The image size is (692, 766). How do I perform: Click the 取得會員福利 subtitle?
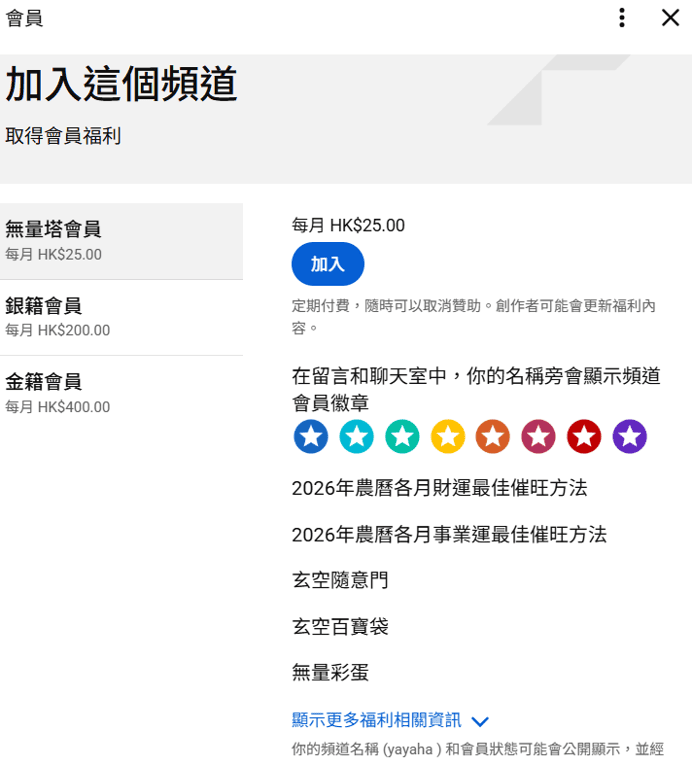coord(63,136)
